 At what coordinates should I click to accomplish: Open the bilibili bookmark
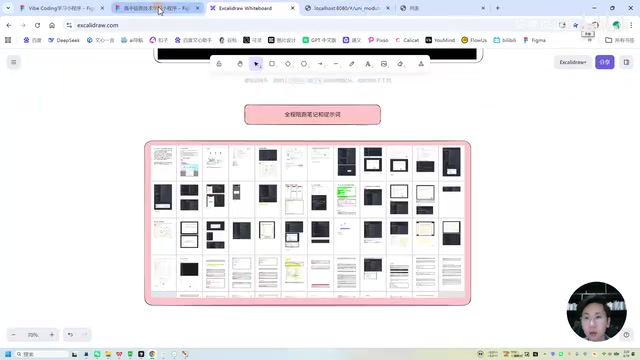tap(504, 40)
